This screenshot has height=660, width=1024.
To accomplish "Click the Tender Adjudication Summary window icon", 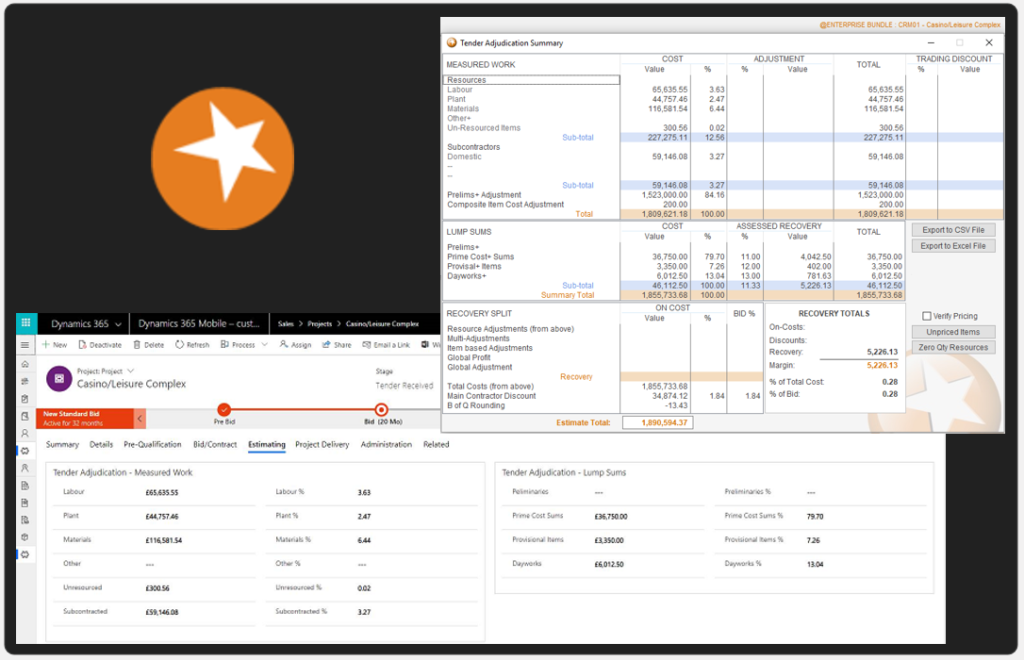I will tap(451, 43).
